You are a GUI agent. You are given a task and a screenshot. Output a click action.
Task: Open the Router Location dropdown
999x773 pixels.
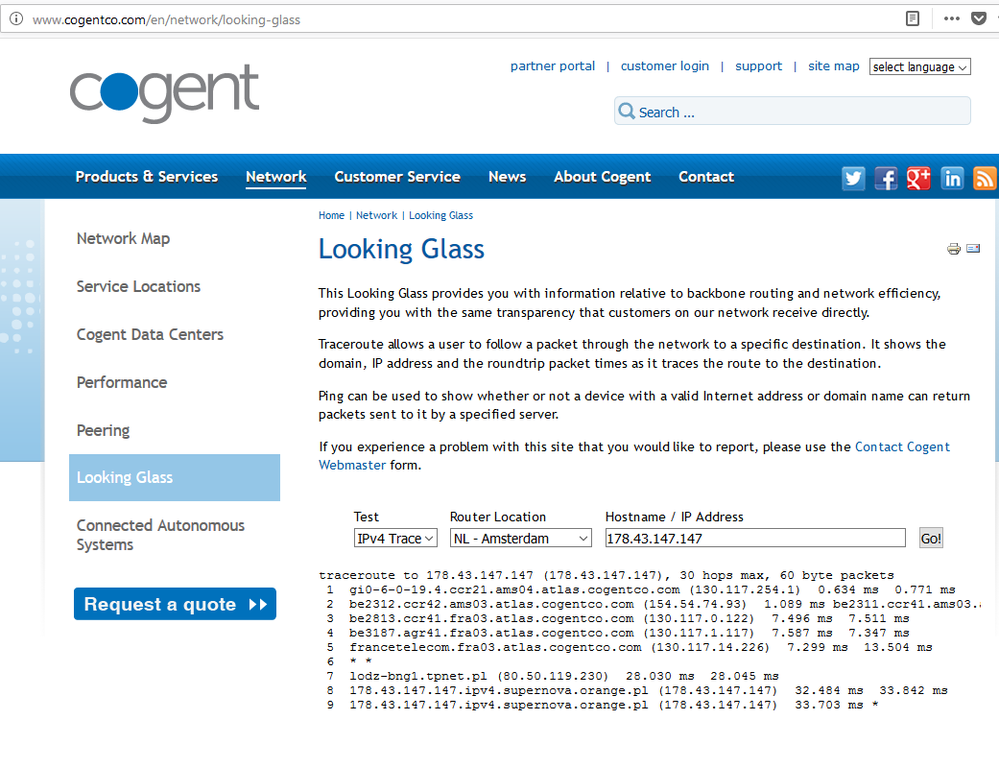pos(521,538)
